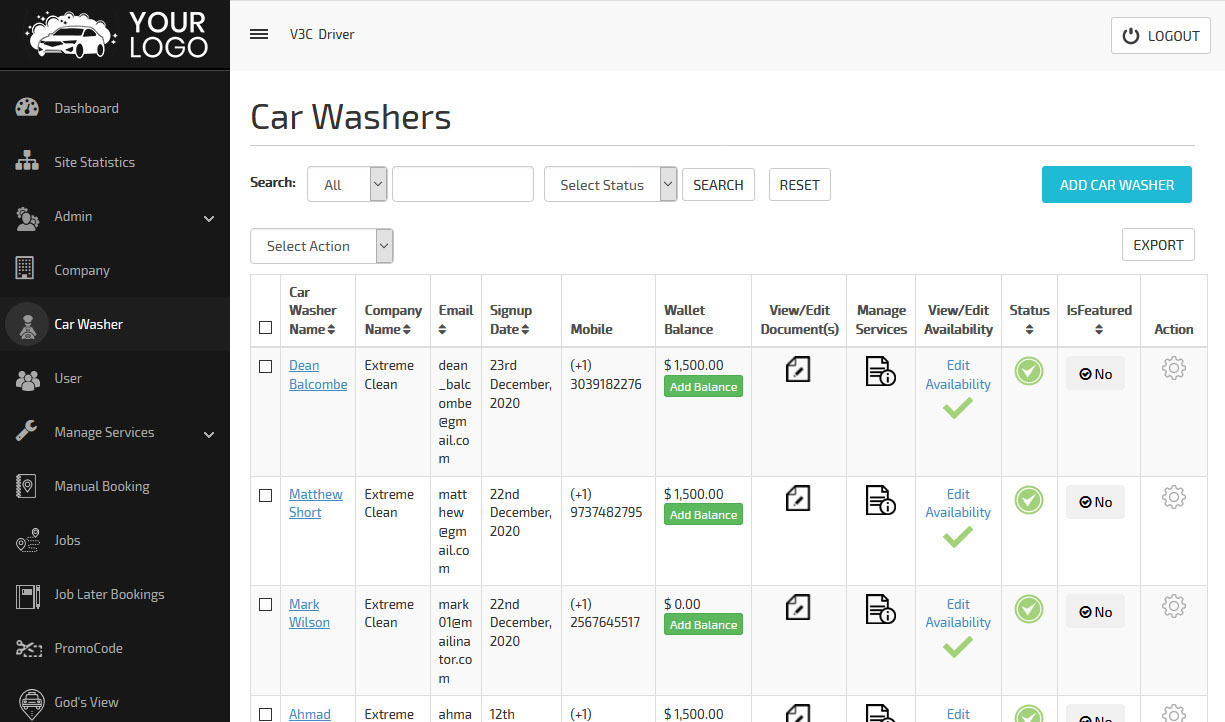This screenshot has width=1225, height=722.
Task: Open the Select Action dropdown
Action: [x=321, y=245]
